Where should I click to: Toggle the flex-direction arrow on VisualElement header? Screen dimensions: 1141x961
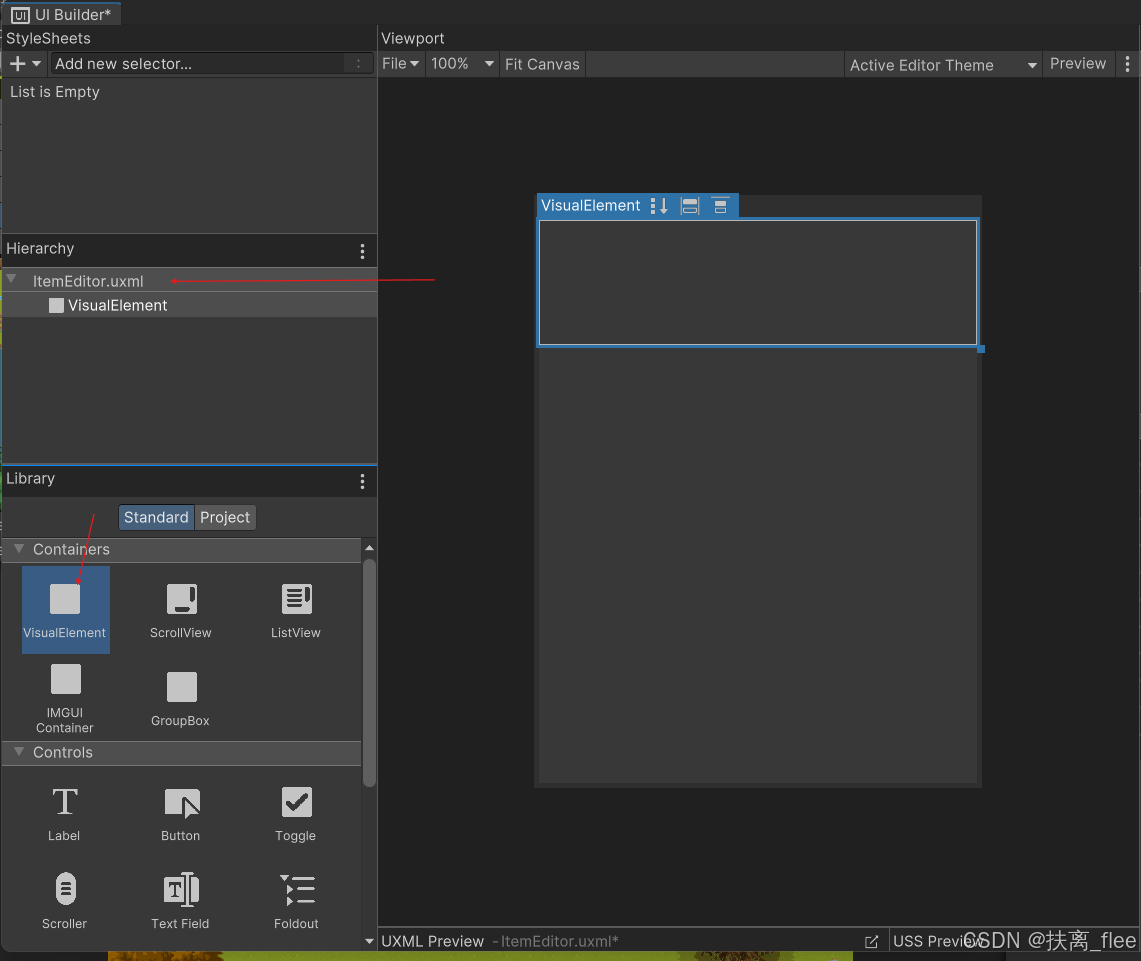(x=659, y=206)
